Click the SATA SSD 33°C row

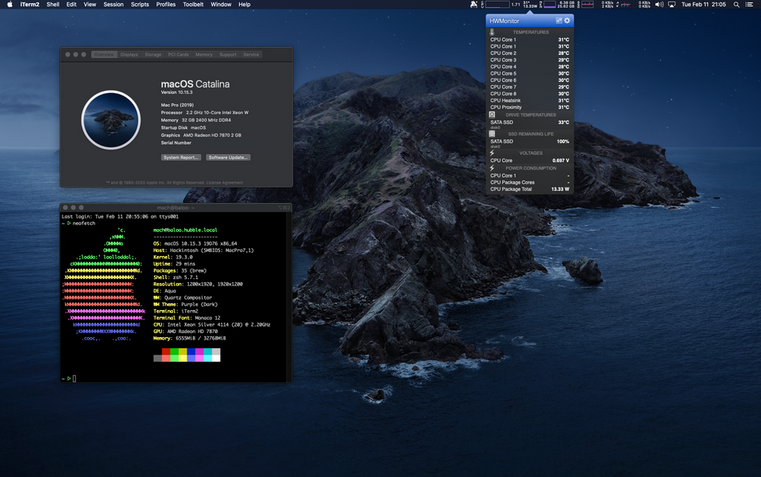(x=529, y=122)
